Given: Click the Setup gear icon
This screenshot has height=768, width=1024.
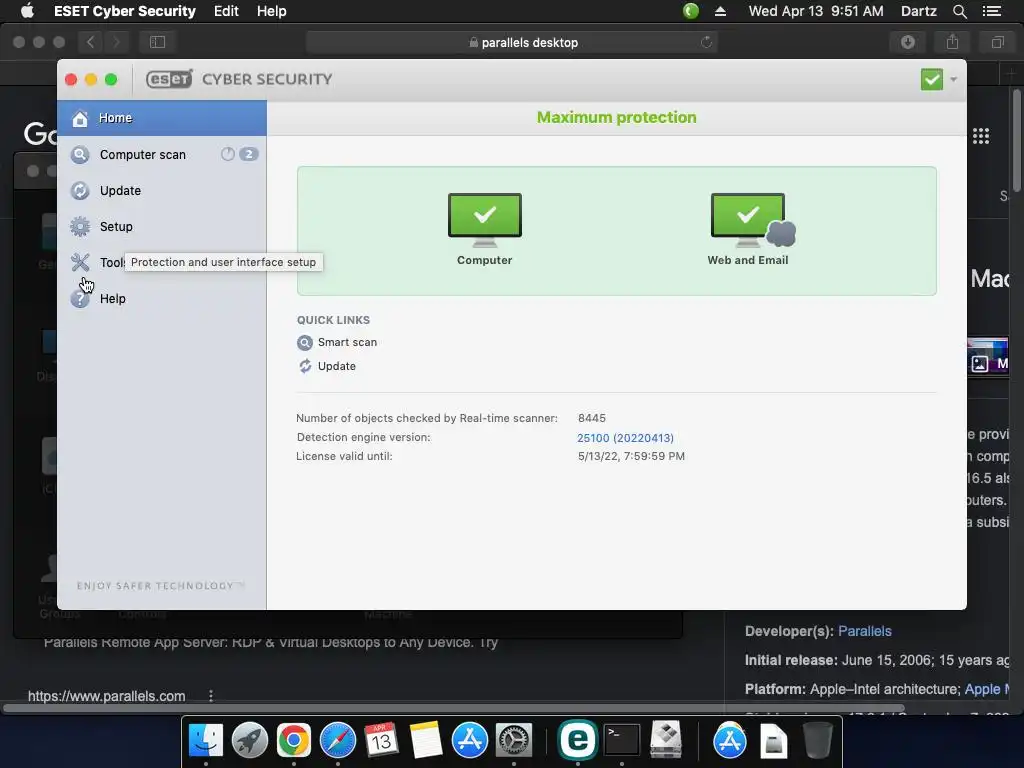Looking at the screenshot, I should coord(80,227).
